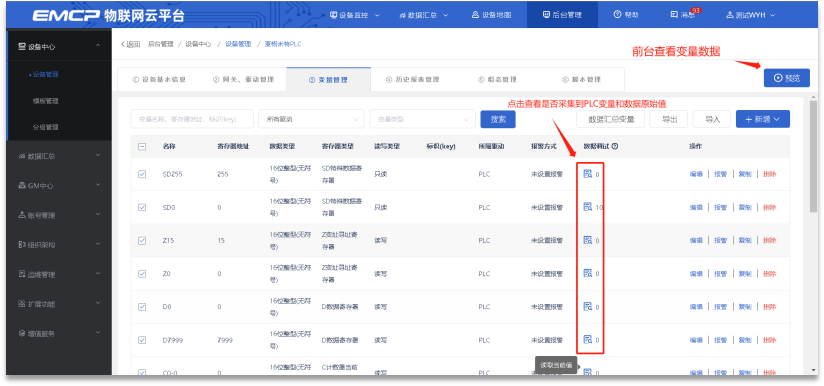Uncheck the SD0 row checkbox
Viewport: 824px width, 386px height.
click(142, 207)
